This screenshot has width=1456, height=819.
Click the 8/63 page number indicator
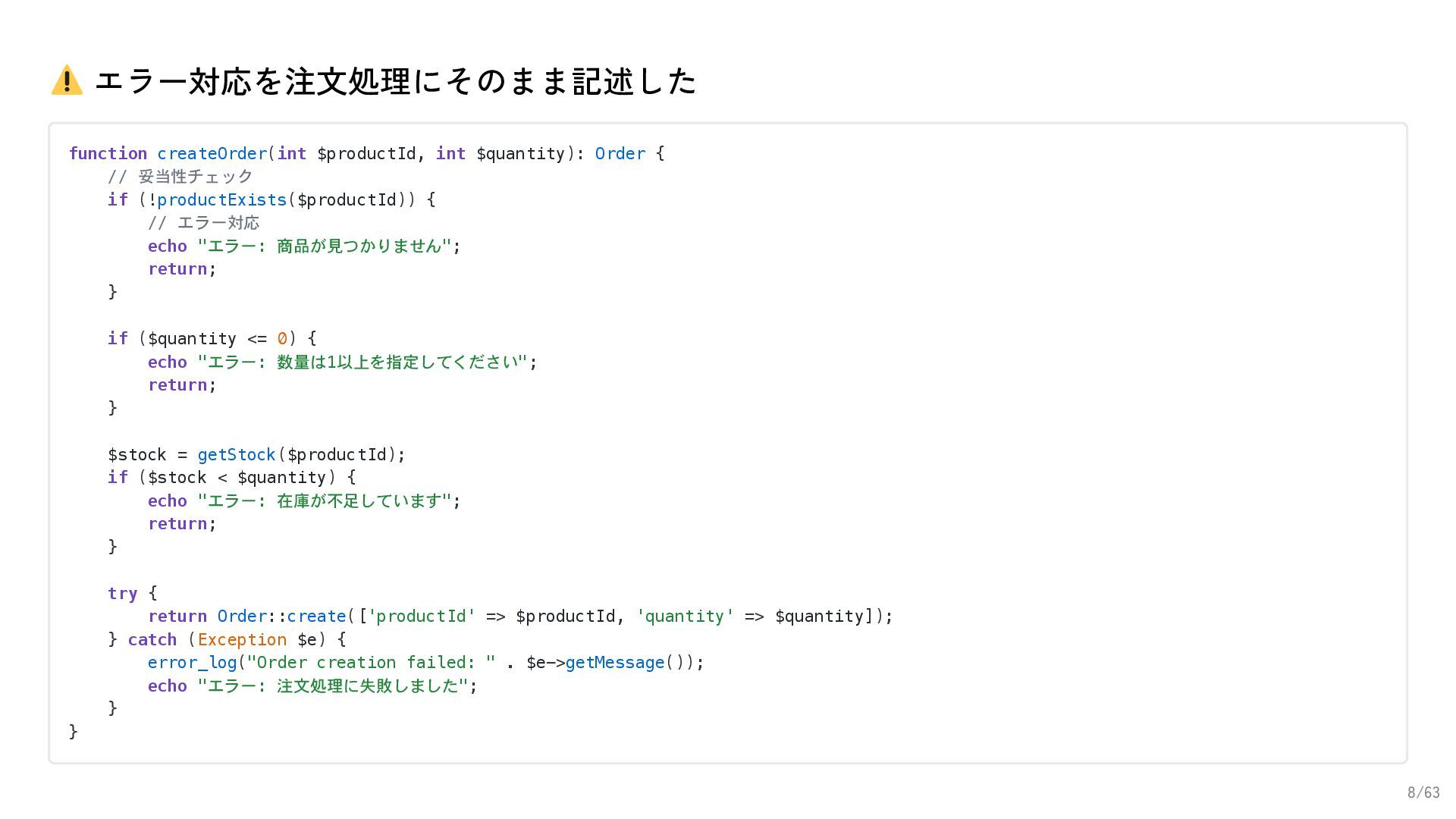click(1423, 792)
